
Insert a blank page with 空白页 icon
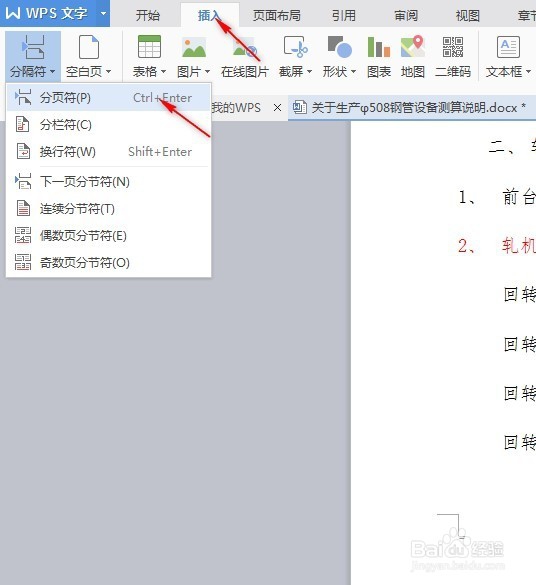point(89,47)
